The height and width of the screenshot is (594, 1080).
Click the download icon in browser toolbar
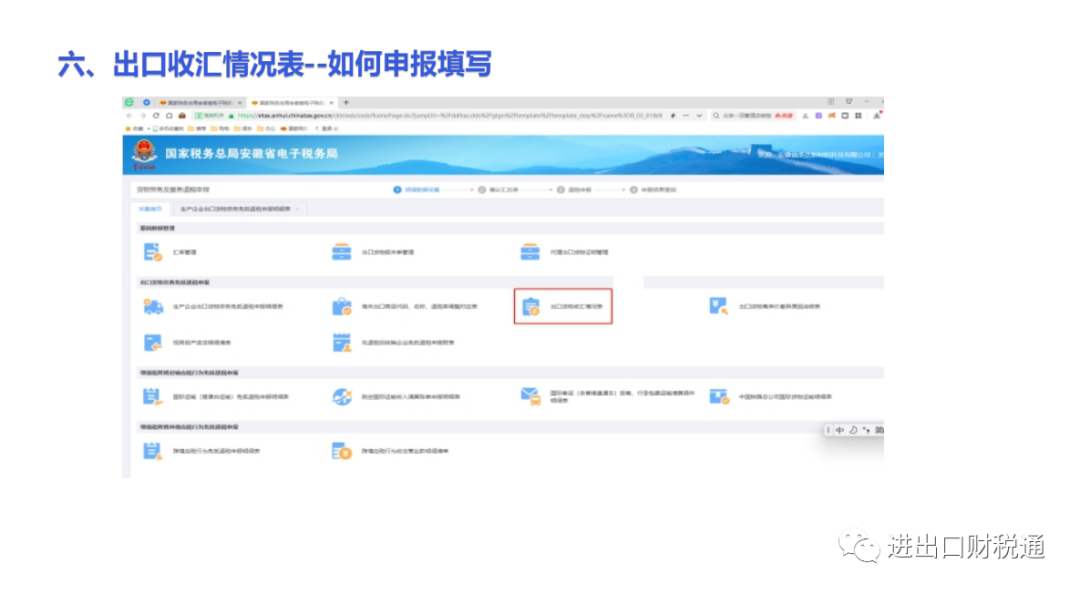(877, 116)
